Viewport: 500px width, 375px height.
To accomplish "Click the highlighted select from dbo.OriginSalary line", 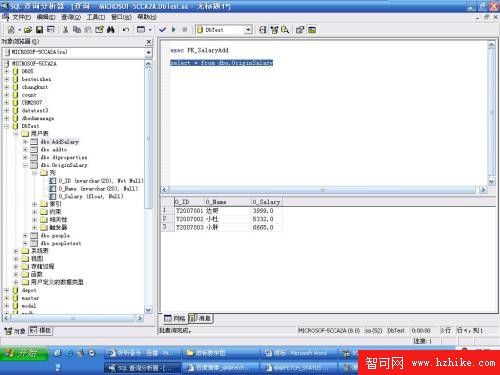I will 221,63.
